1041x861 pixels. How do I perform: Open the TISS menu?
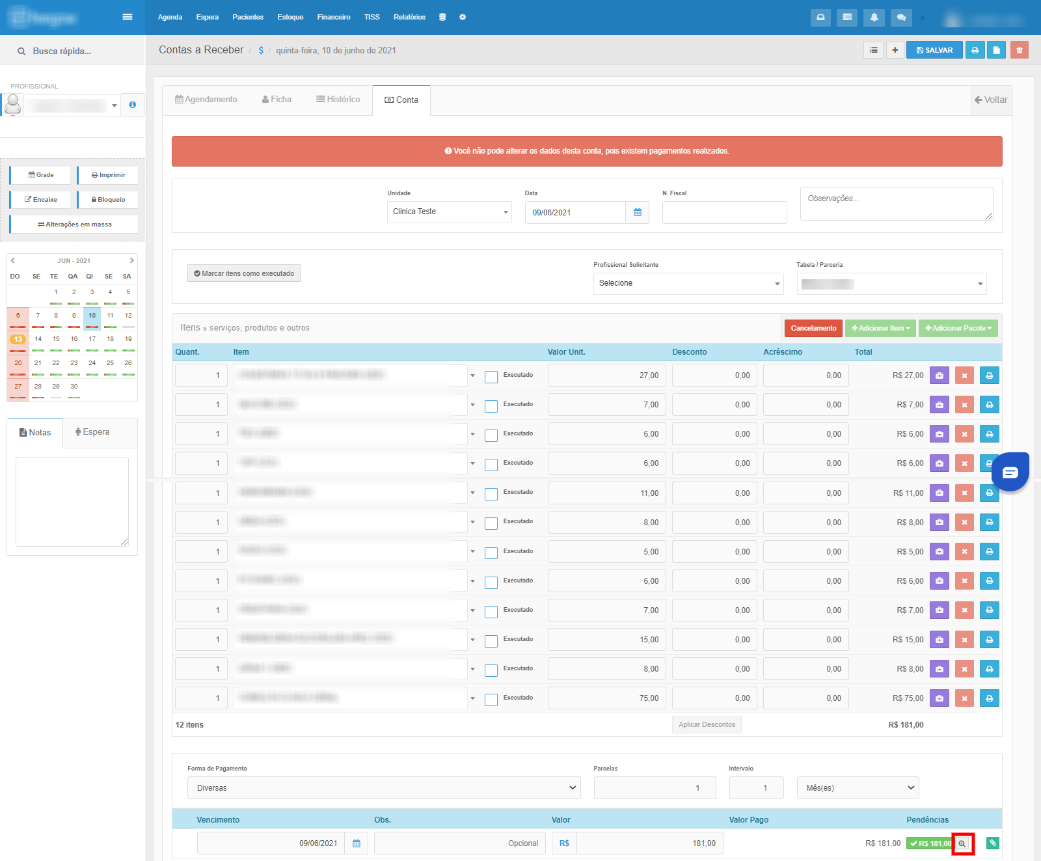click(x=372, y=17)
